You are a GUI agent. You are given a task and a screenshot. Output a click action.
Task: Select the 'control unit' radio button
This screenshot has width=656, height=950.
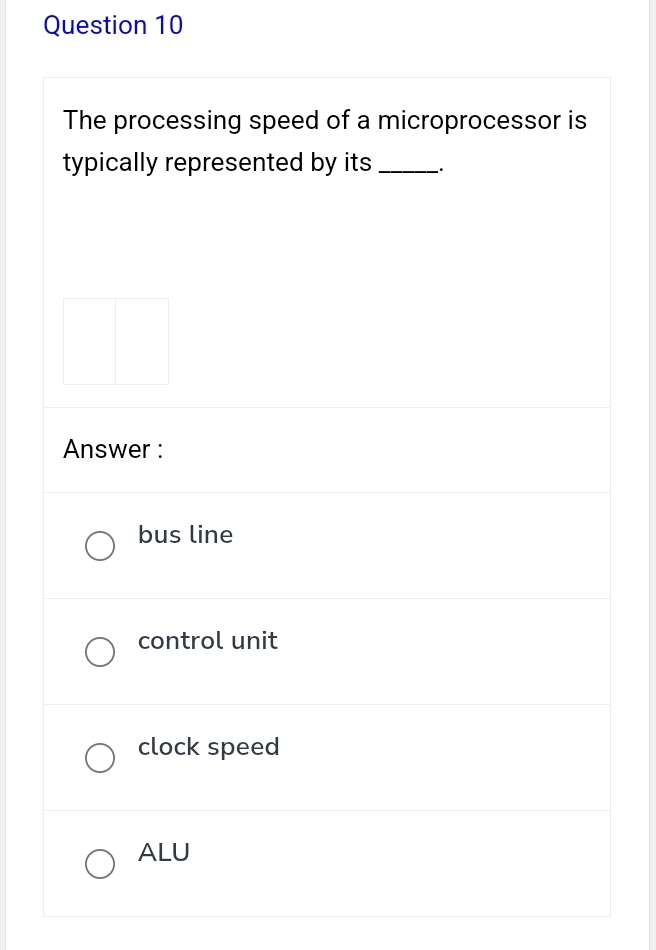(x=100, y=652)
